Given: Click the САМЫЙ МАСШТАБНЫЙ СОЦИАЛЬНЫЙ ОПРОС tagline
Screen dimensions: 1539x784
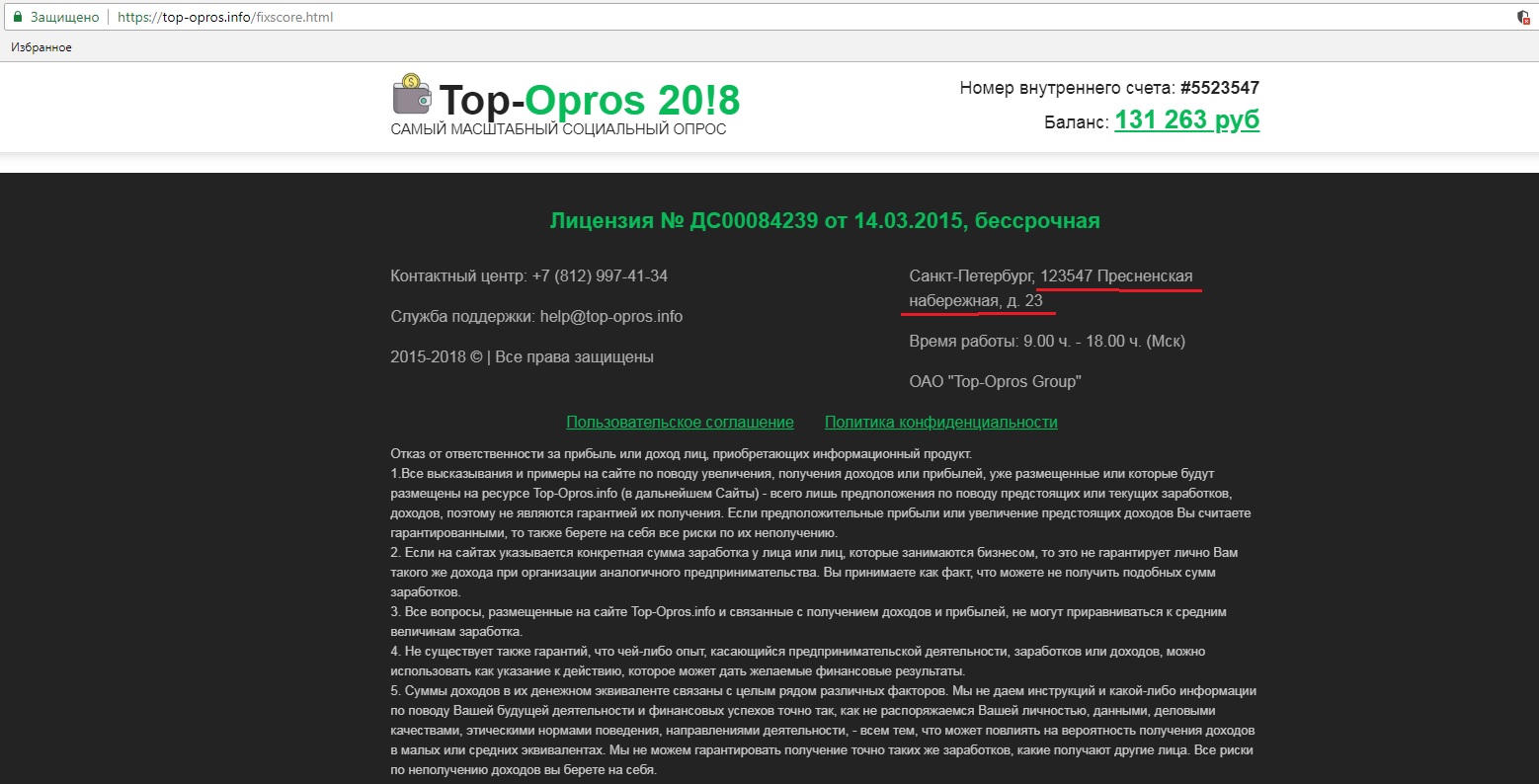Looking at the screenshot, I should coord(558,129).
